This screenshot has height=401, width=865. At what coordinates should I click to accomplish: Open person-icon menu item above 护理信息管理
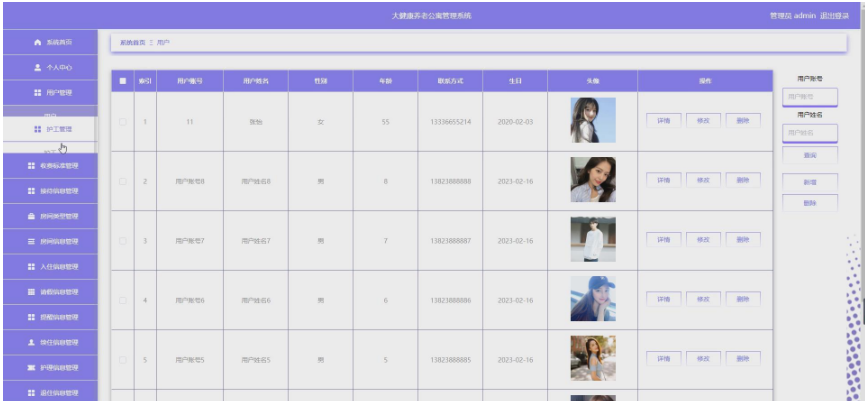tap(31, 343)
